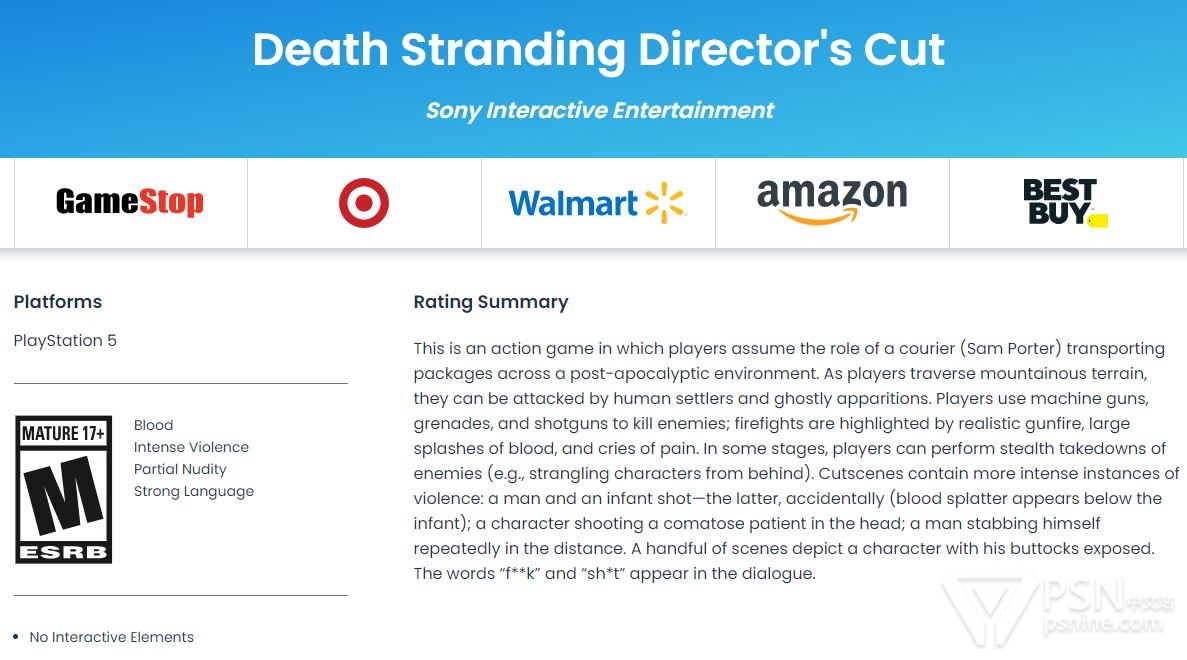Click the Intense Violence descriptor

191,447
